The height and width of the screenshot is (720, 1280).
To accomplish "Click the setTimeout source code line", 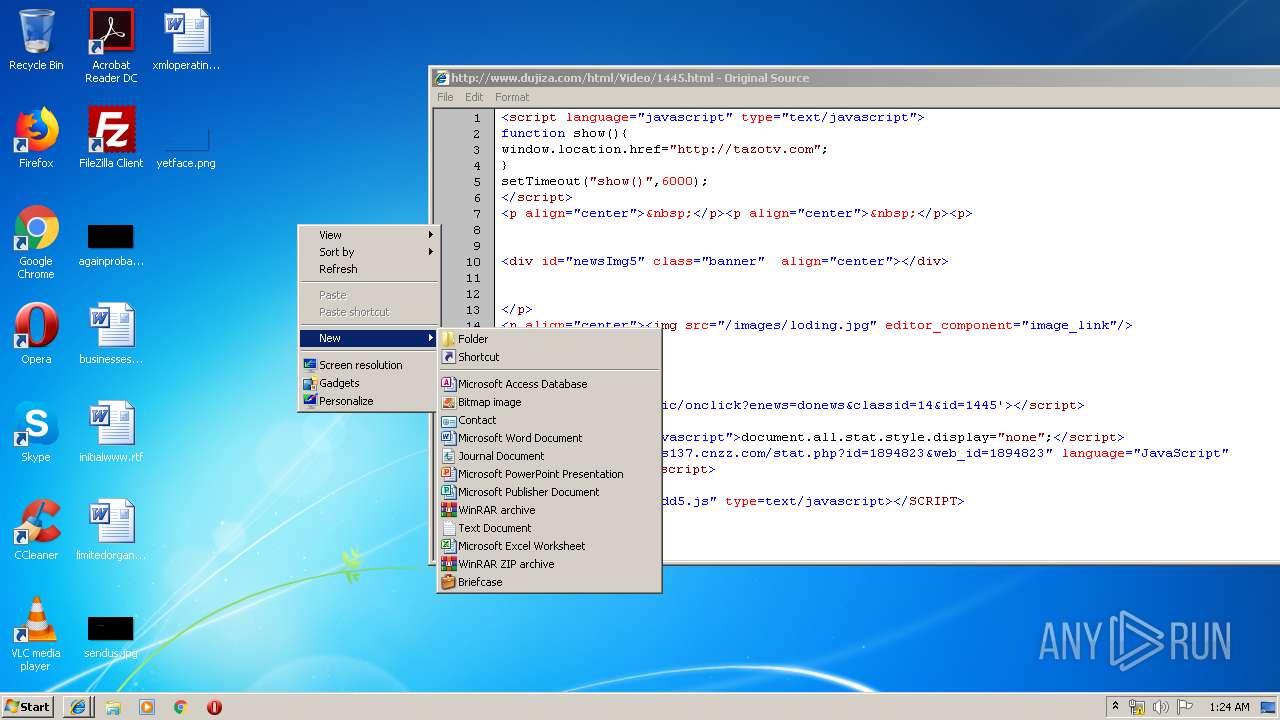I will pyautogui.click(x=604, y=181).
